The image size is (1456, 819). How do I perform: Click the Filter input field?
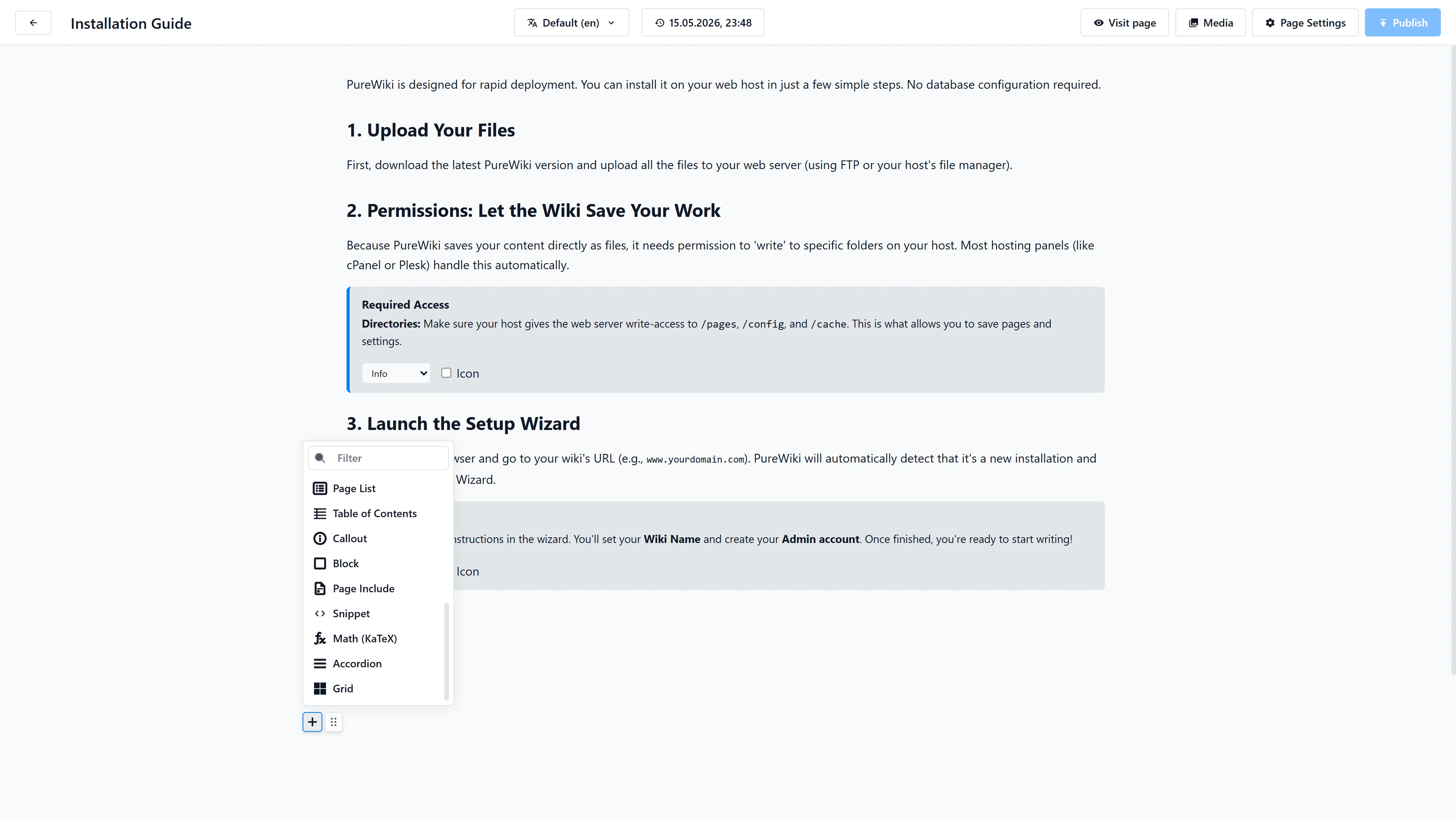[x=378, y=458]
